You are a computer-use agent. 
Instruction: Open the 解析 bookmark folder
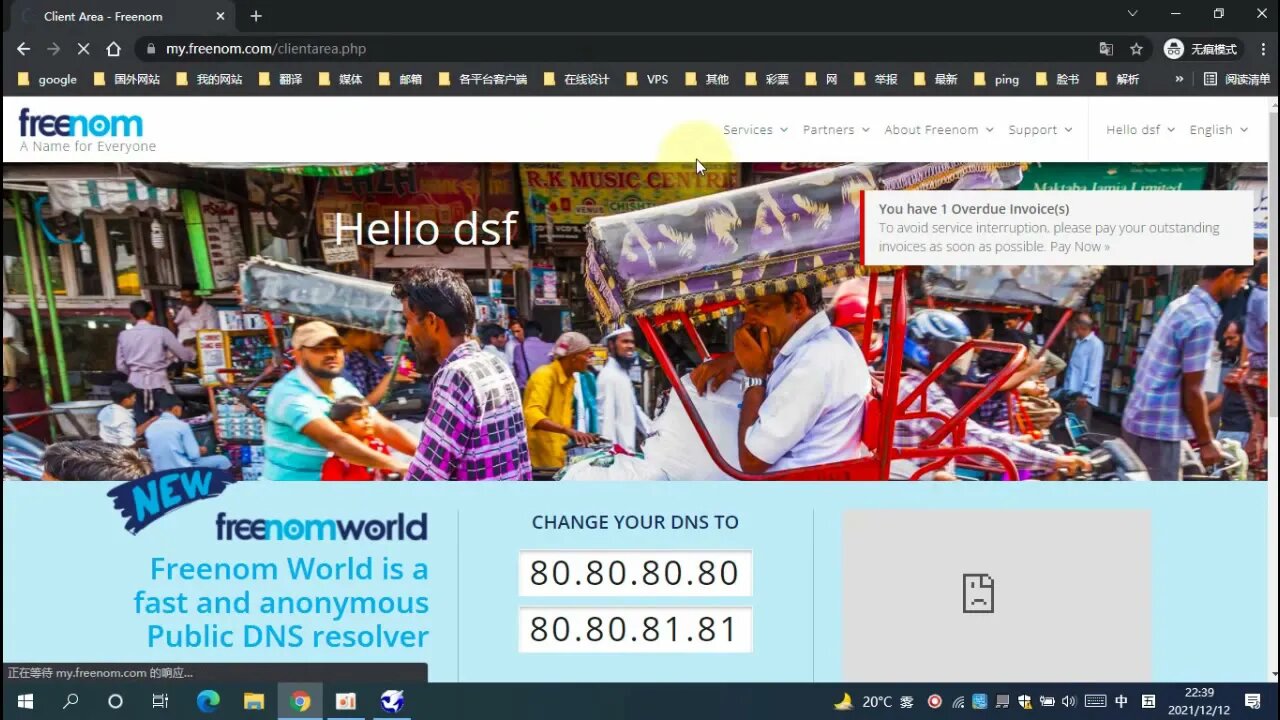[1117, 79]
